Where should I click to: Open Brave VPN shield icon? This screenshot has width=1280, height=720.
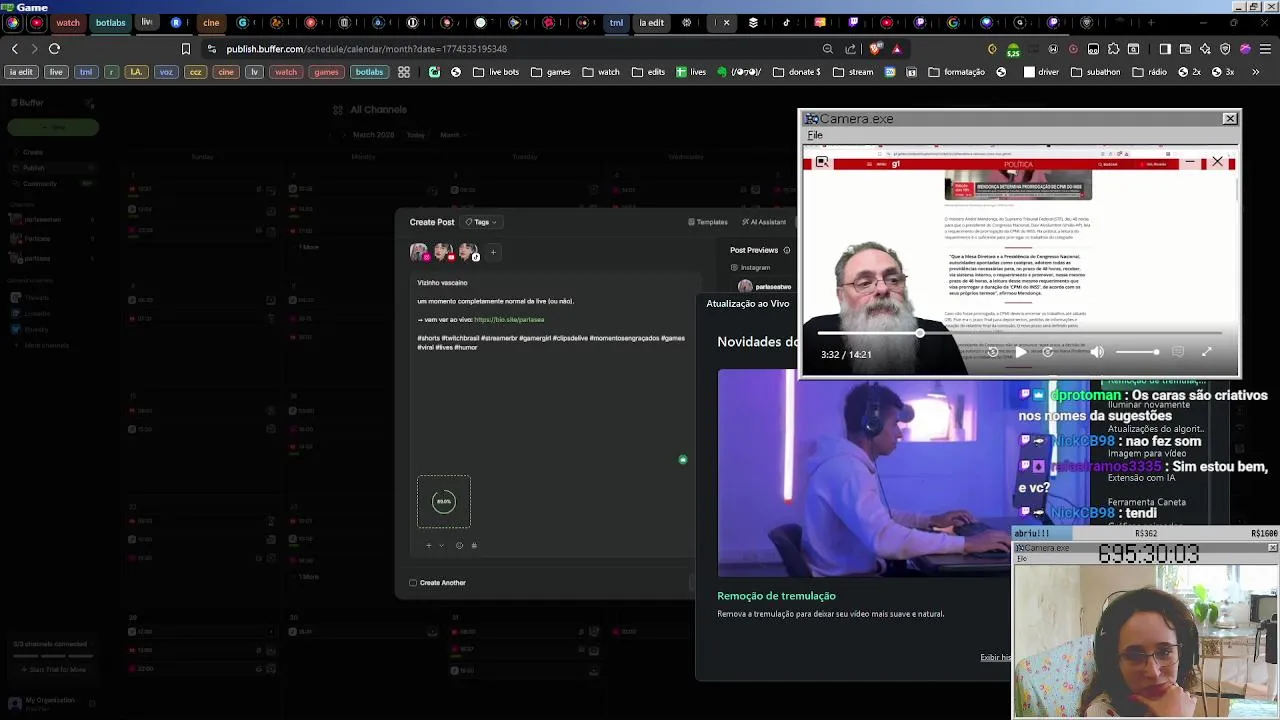click(1225, 48)
